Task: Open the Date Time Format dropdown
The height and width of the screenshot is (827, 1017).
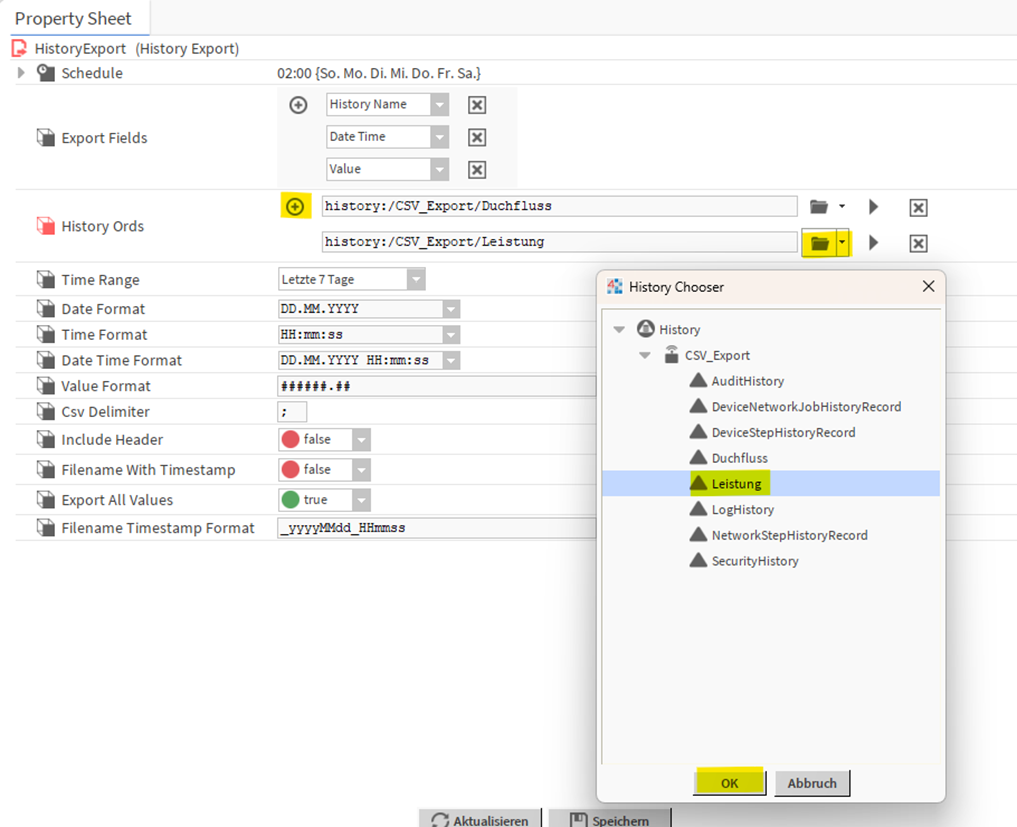Action: pos(451,360)
